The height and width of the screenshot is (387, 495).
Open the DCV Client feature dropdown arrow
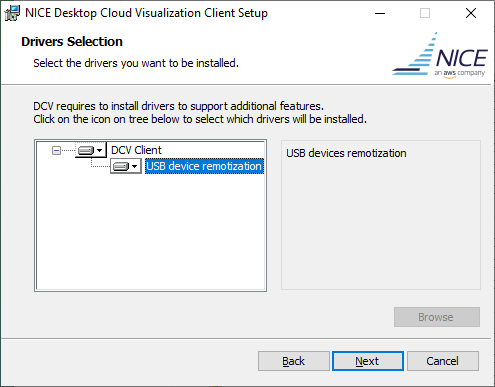[x=99, y=151]
